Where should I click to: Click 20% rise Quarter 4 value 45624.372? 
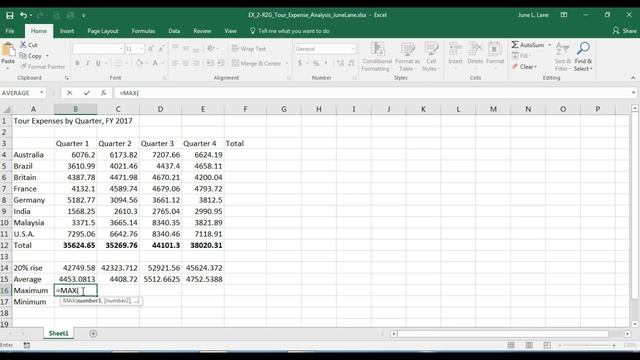point(203,268)
